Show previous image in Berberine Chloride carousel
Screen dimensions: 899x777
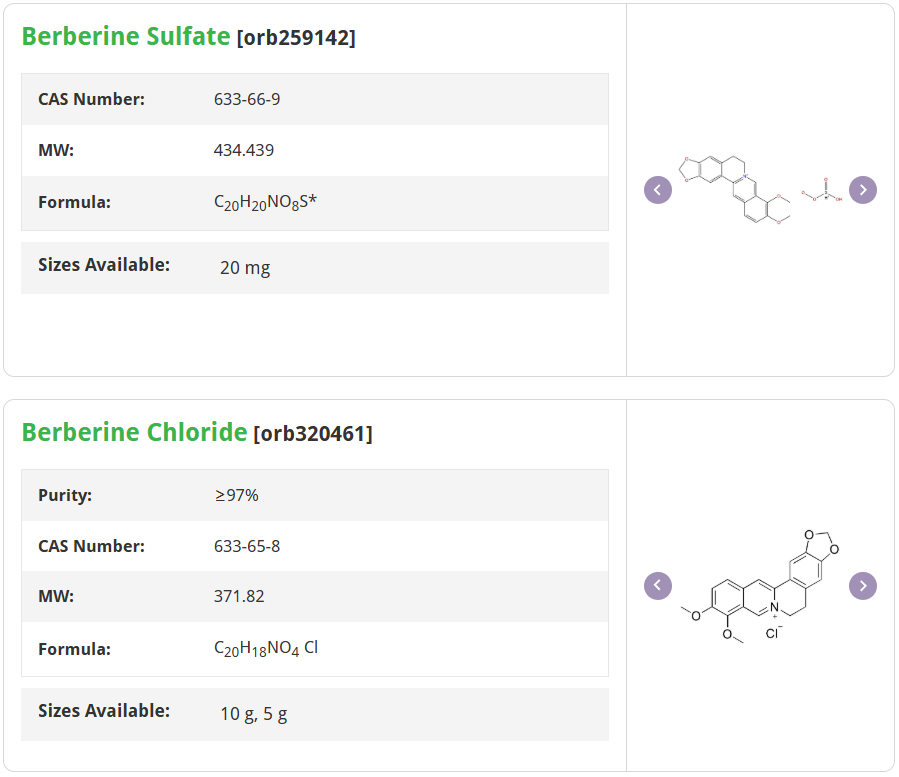coord(658,586)
